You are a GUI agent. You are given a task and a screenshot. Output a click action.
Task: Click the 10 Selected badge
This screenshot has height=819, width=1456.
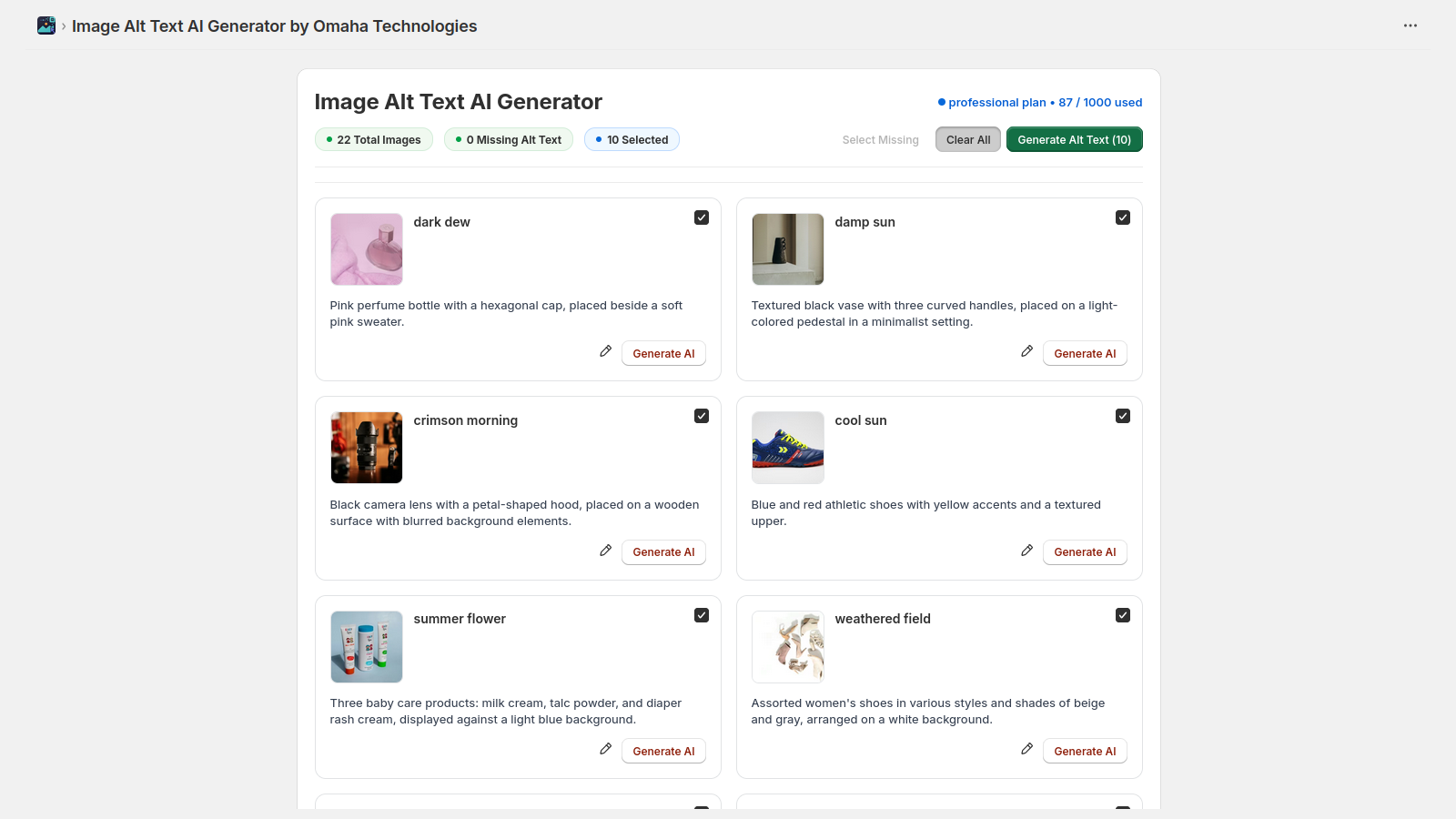632,139
